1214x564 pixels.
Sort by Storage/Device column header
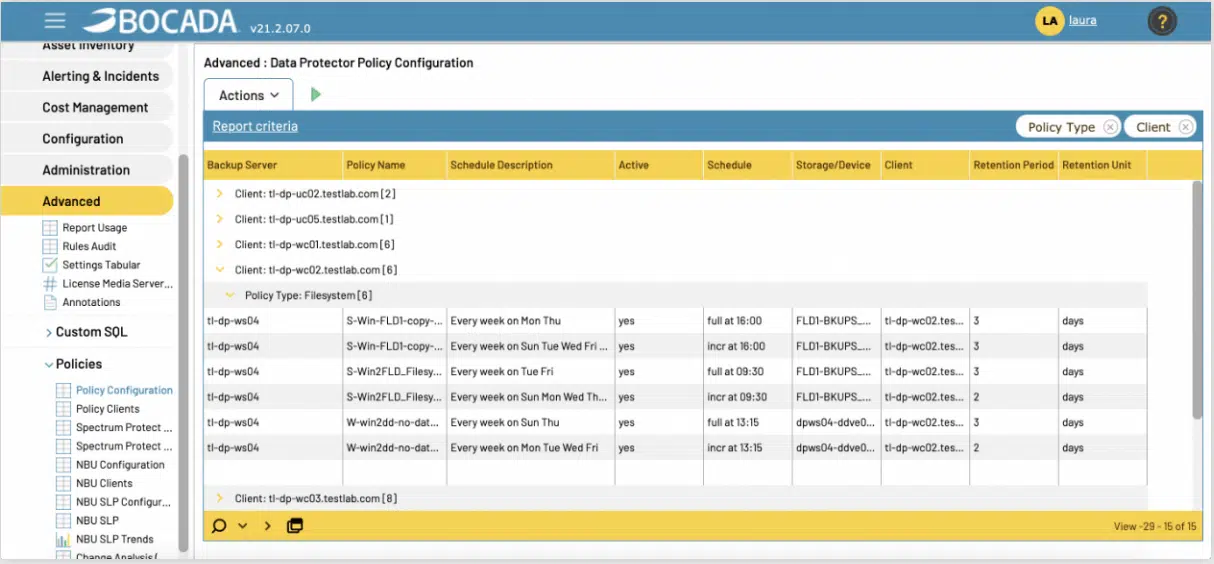[836, 165]
